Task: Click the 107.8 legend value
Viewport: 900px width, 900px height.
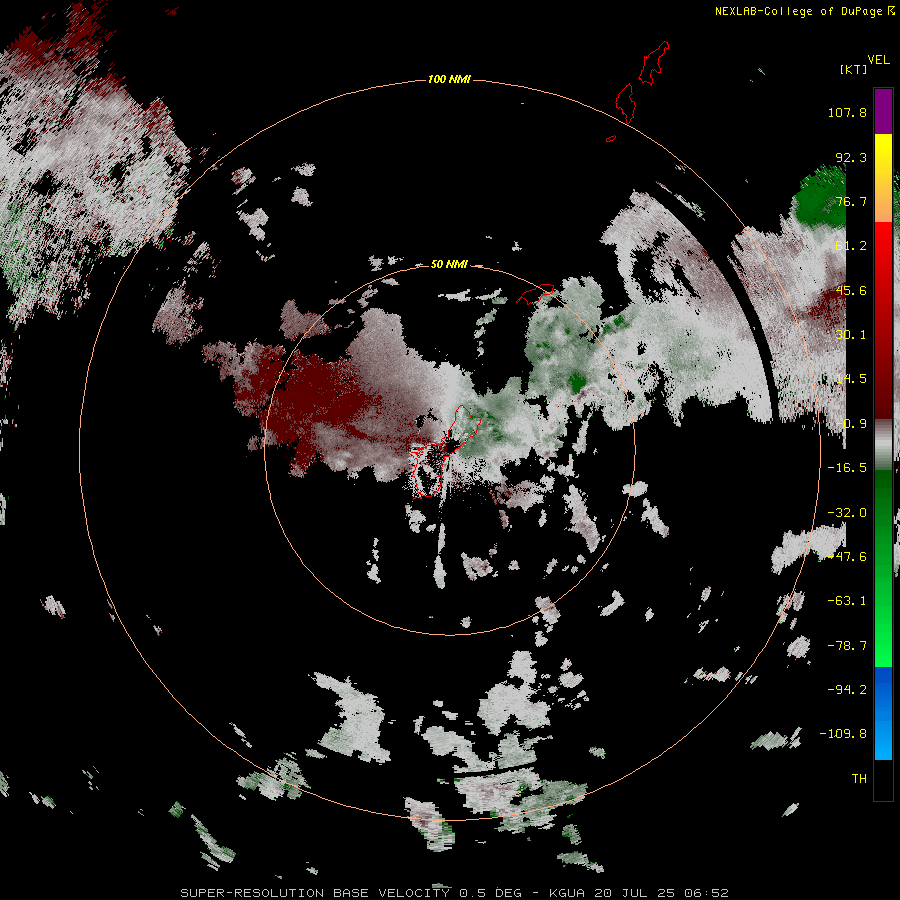Action: click(x=847, y=112)
